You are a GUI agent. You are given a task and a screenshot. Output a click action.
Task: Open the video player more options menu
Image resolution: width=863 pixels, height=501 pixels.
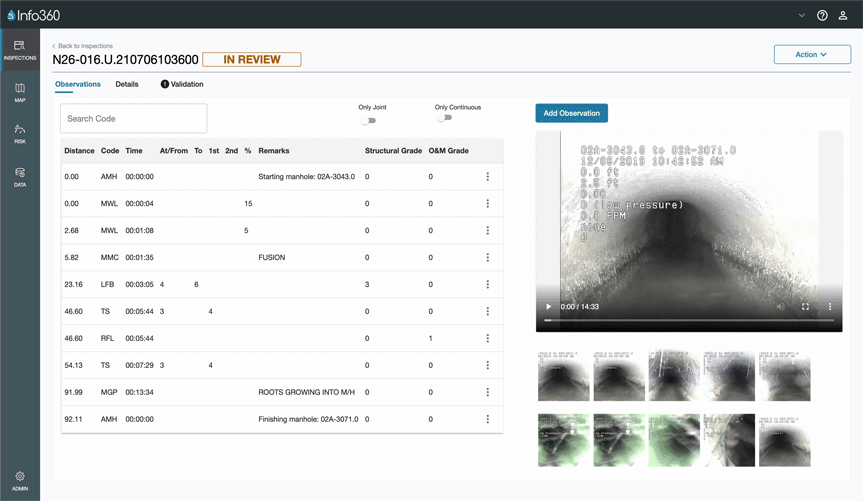pos(829,307)
